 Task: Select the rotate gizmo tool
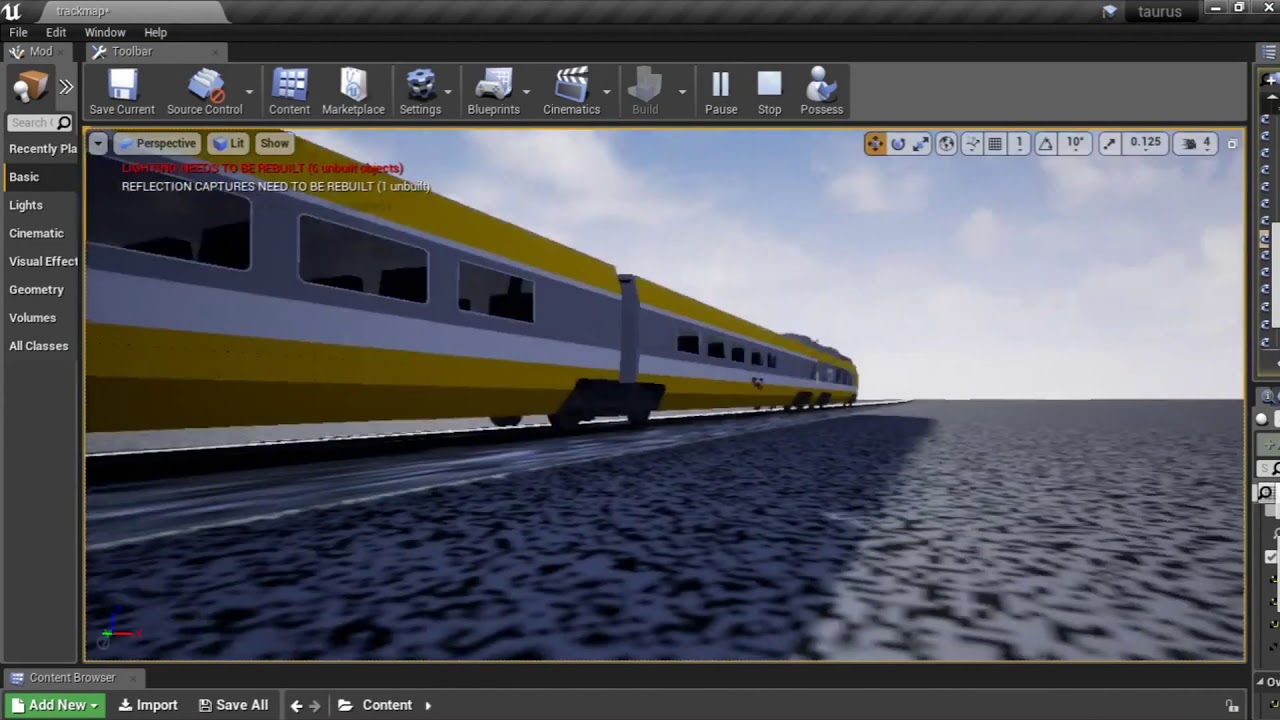coord(898,144)
